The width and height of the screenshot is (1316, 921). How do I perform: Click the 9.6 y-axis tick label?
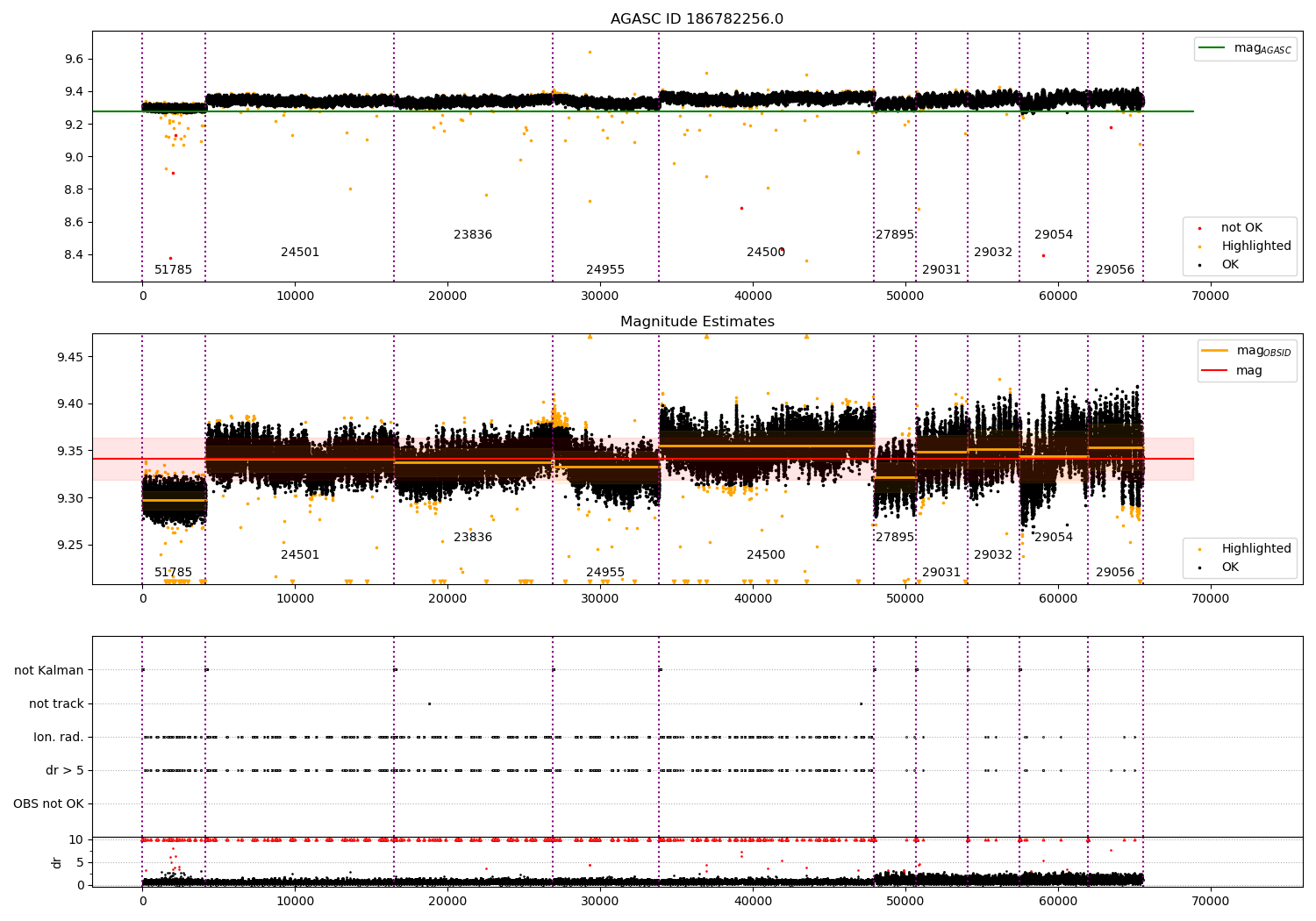74,60
